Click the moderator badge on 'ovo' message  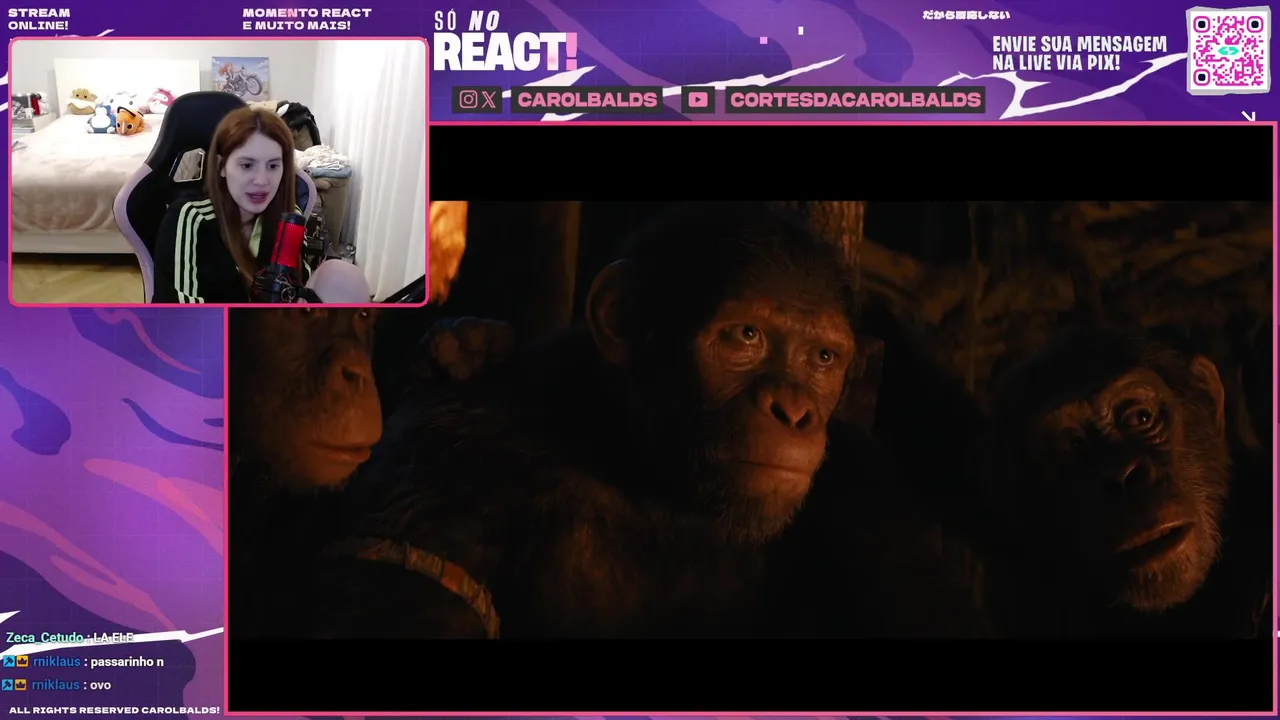(x=8, y=684)
